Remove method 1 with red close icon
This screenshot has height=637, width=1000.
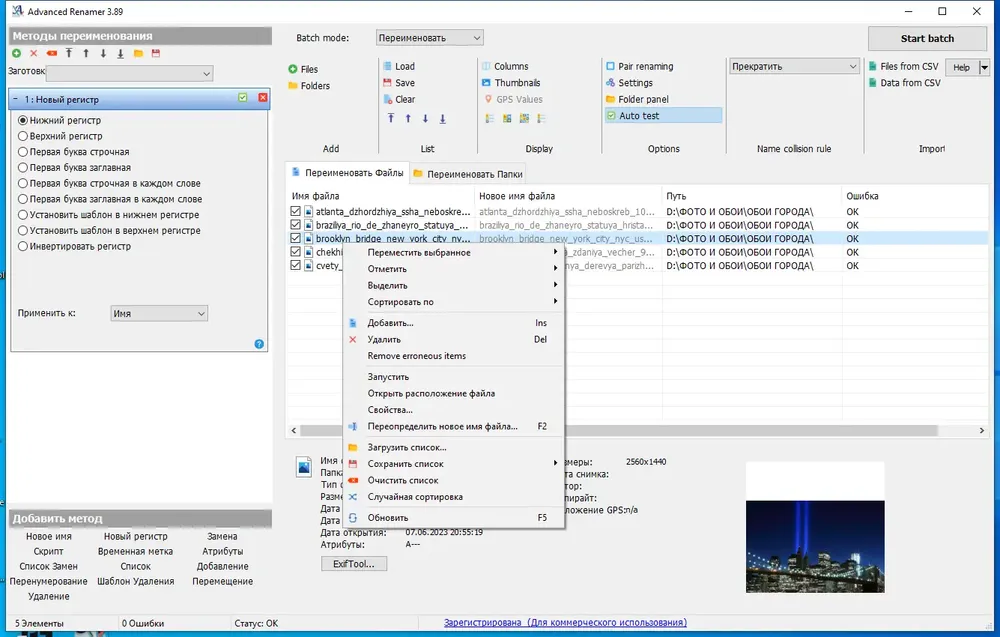pyautogui.click(x=262, y=98)
